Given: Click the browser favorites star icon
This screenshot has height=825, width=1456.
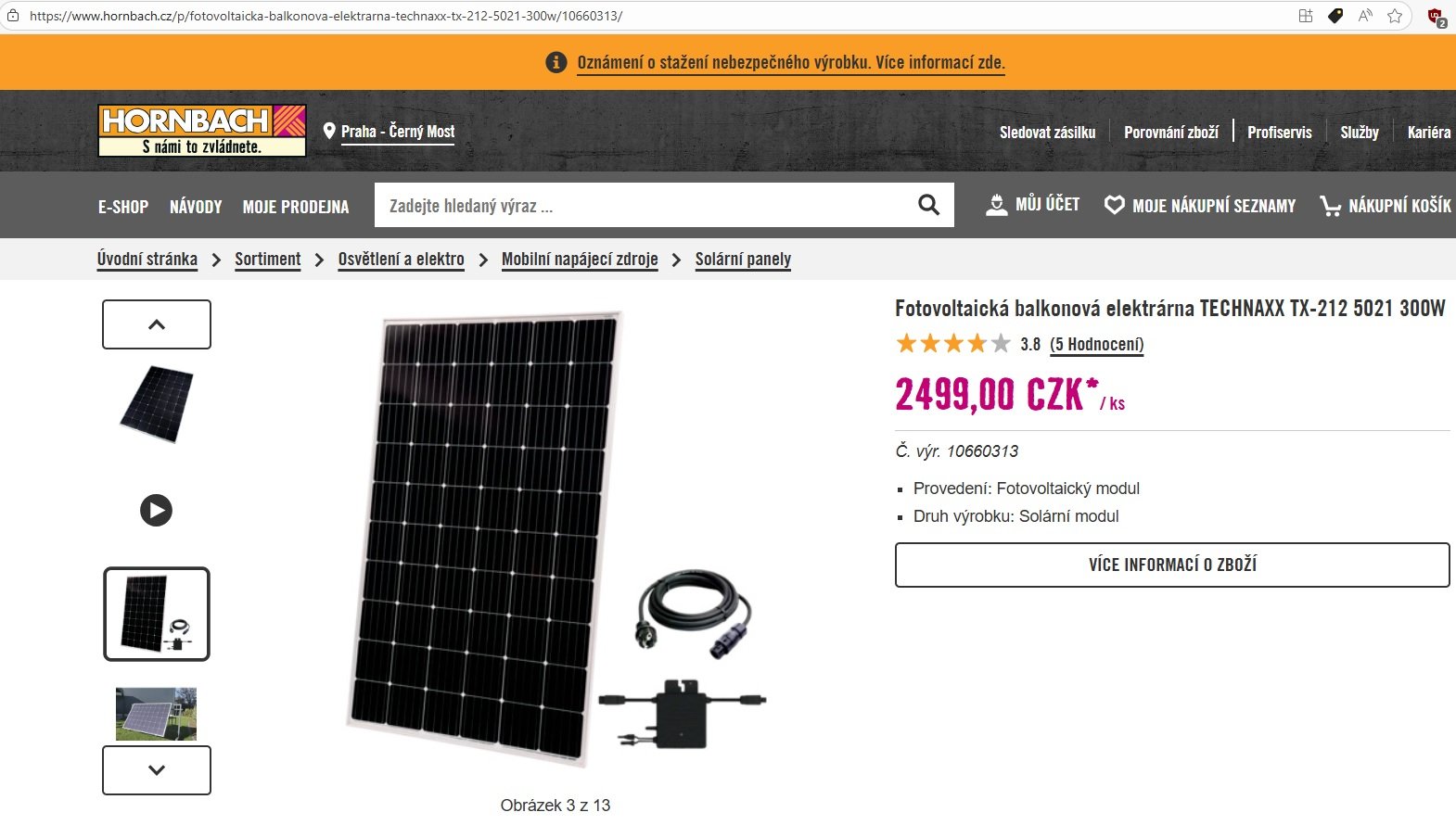Looking at the screenshot, I should [1395, 16].
